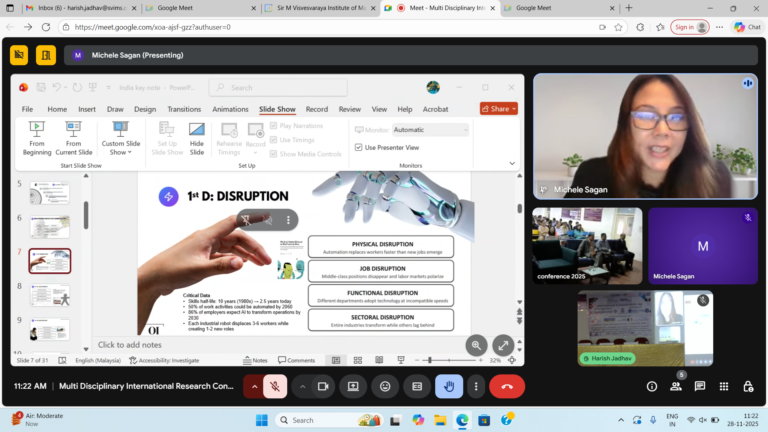Open meeting details info icon
Viewport: 768px width, 432px height.
tap(652, 386)
